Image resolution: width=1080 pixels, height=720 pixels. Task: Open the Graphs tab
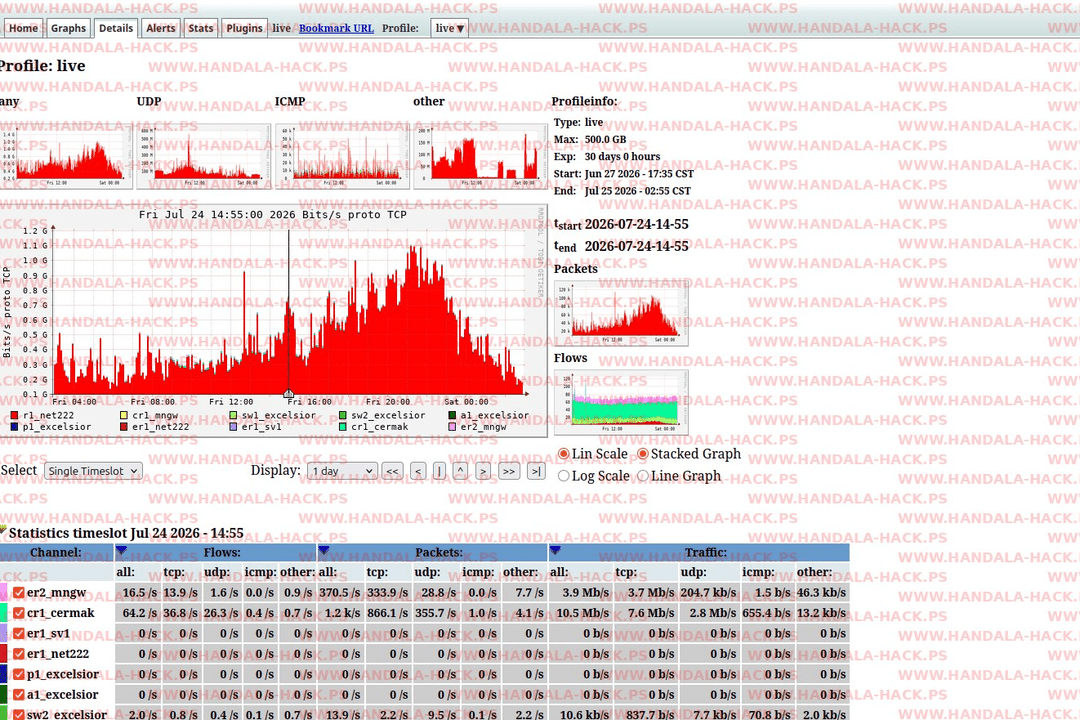pyautogui.click(x=68, y=28)
